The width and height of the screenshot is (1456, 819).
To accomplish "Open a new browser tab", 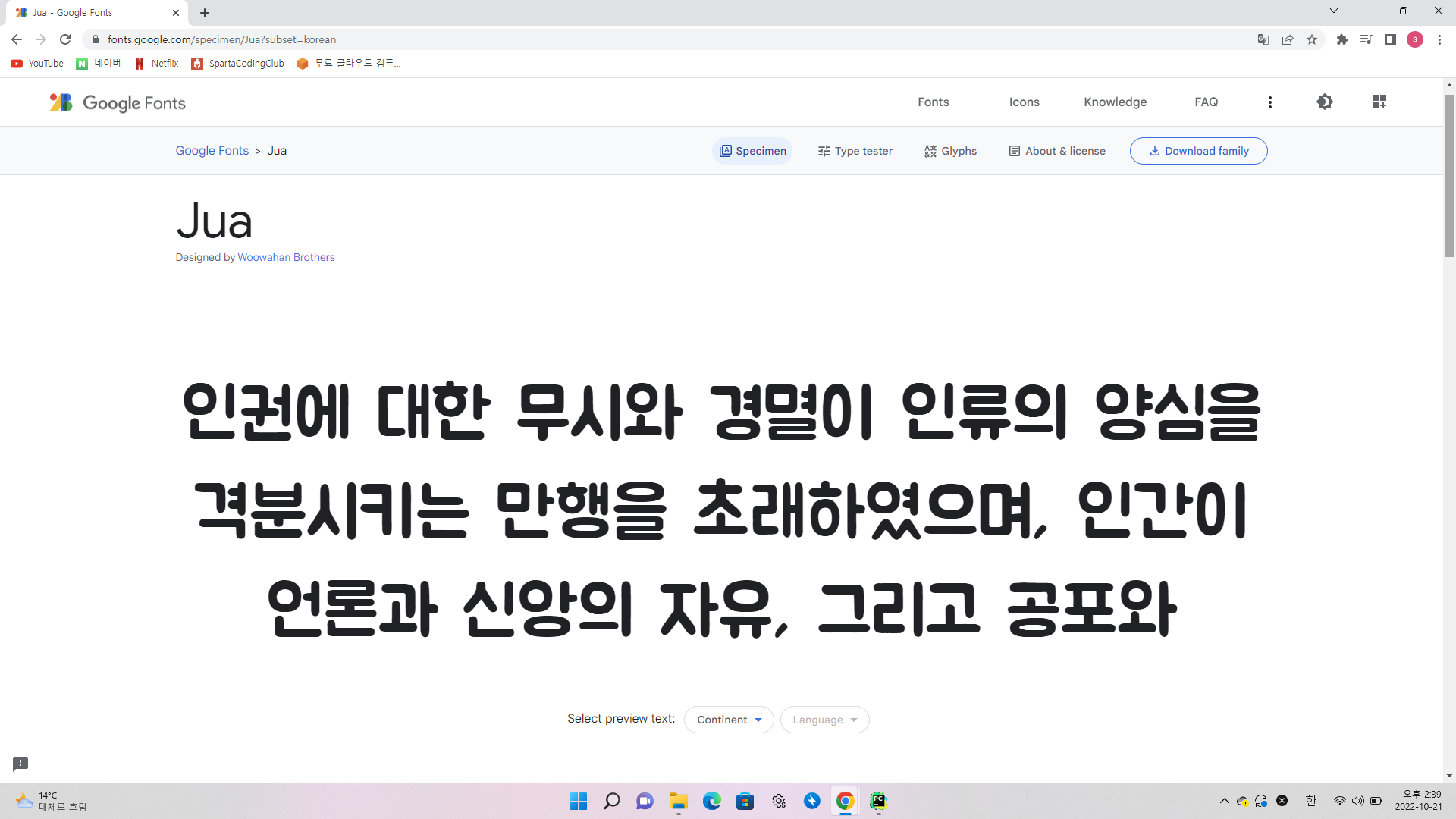I will click(x=205, y=13).
